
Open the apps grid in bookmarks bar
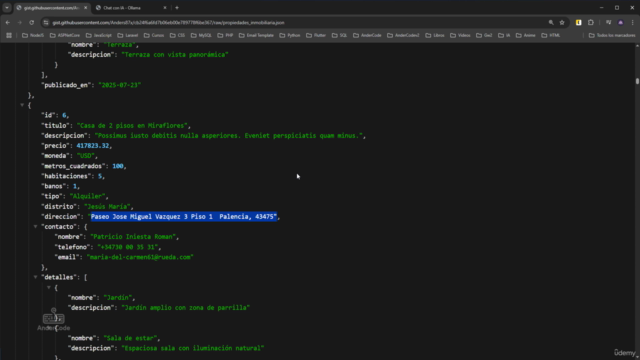click(9, 36)
